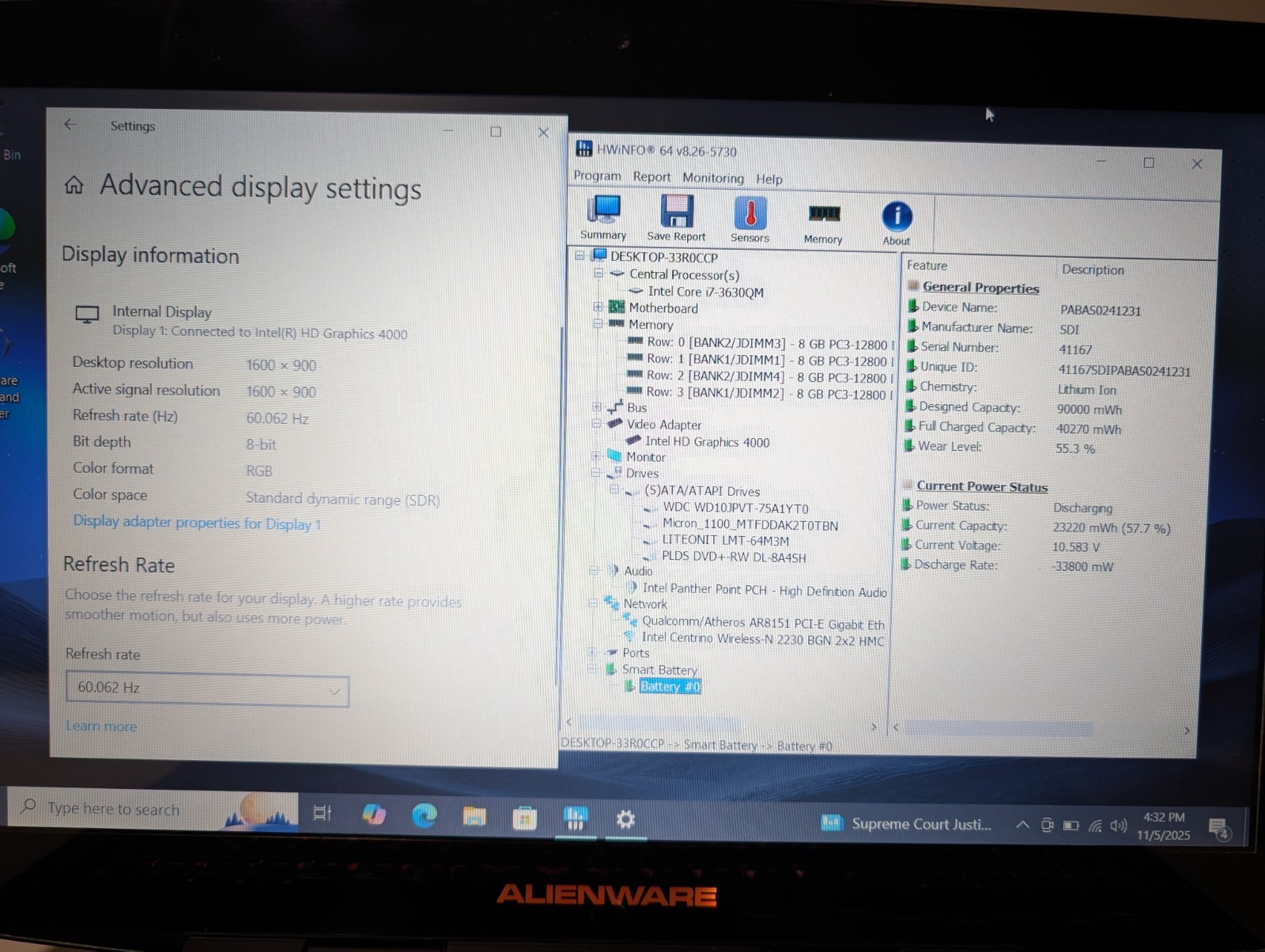
Task: Select the Ports tree node
Action: tap(636, 653)
